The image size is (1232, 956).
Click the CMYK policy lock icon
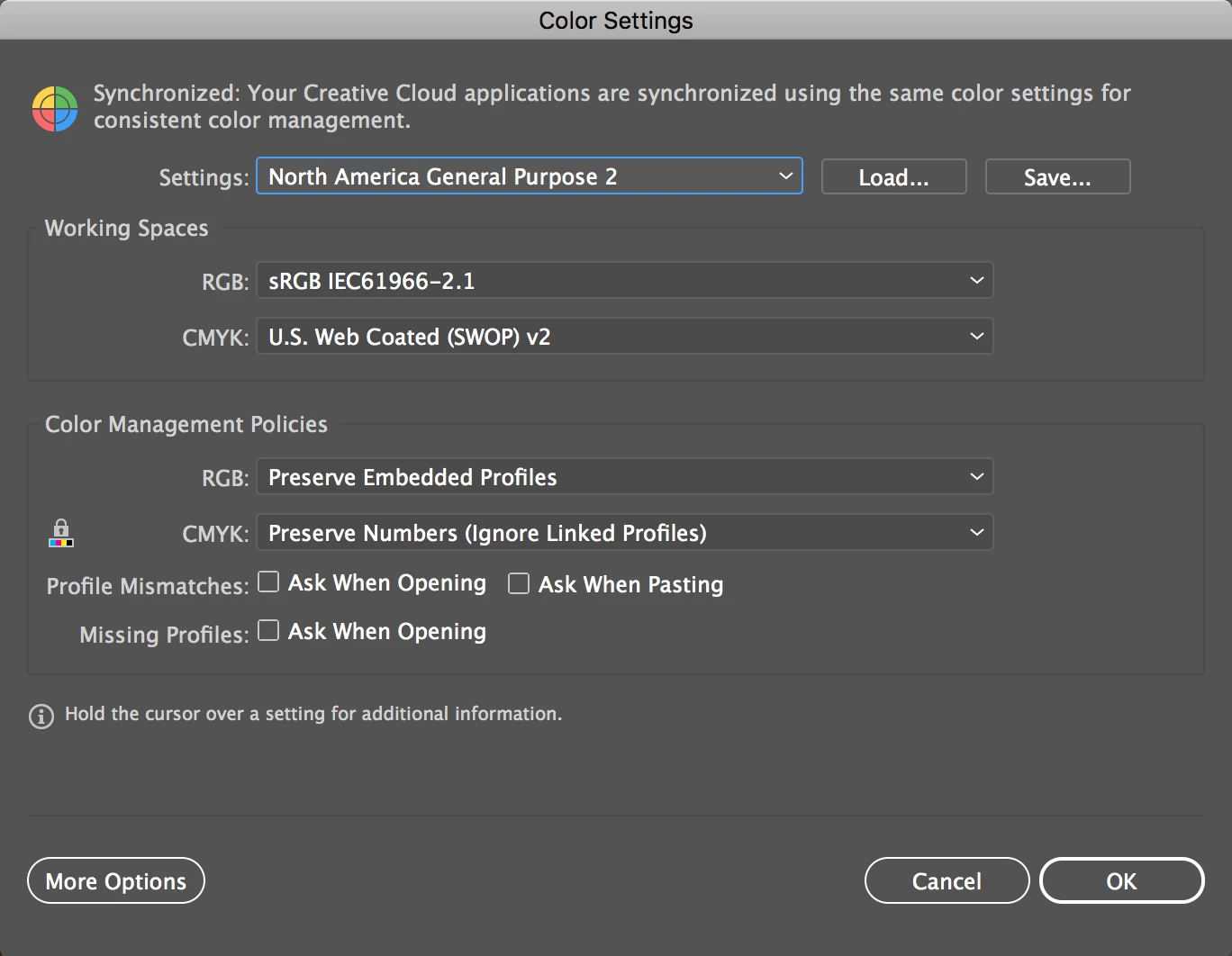pyautogui.click(x=61, y=533)
